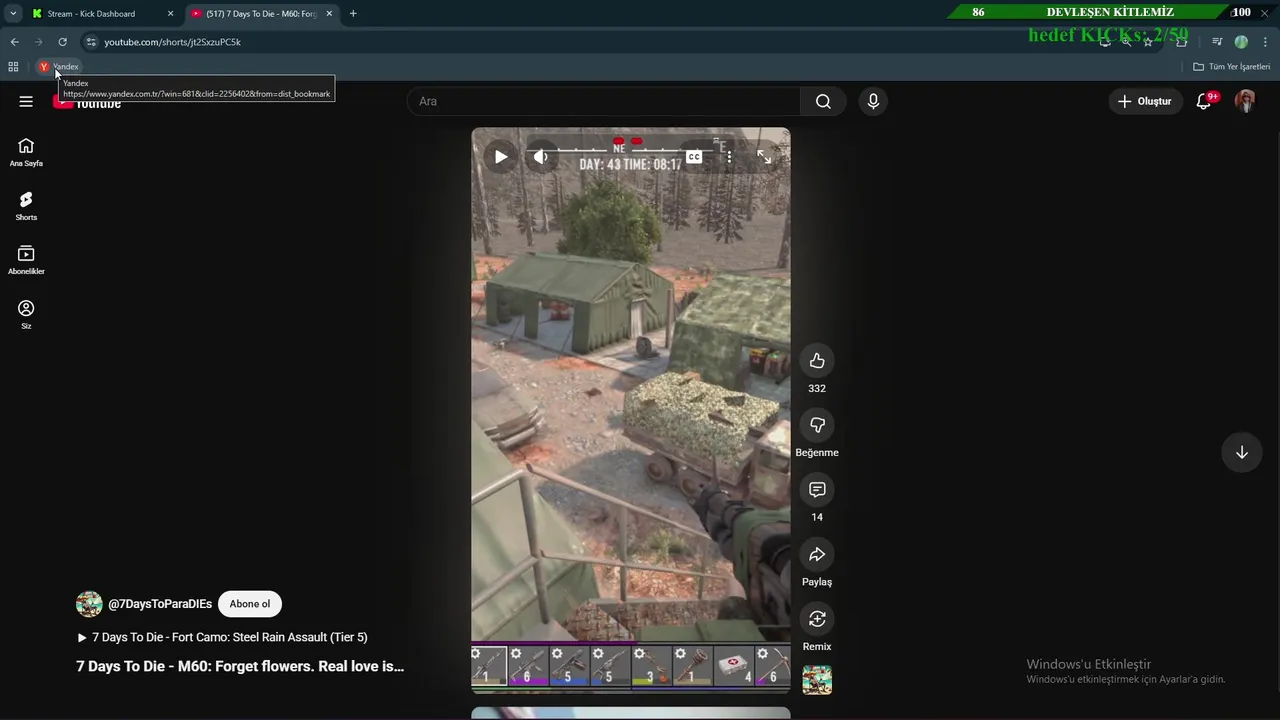Open Abonelikler subscriptions in the sidebar
Screen dimensions: 1280x720
[26, 260]
